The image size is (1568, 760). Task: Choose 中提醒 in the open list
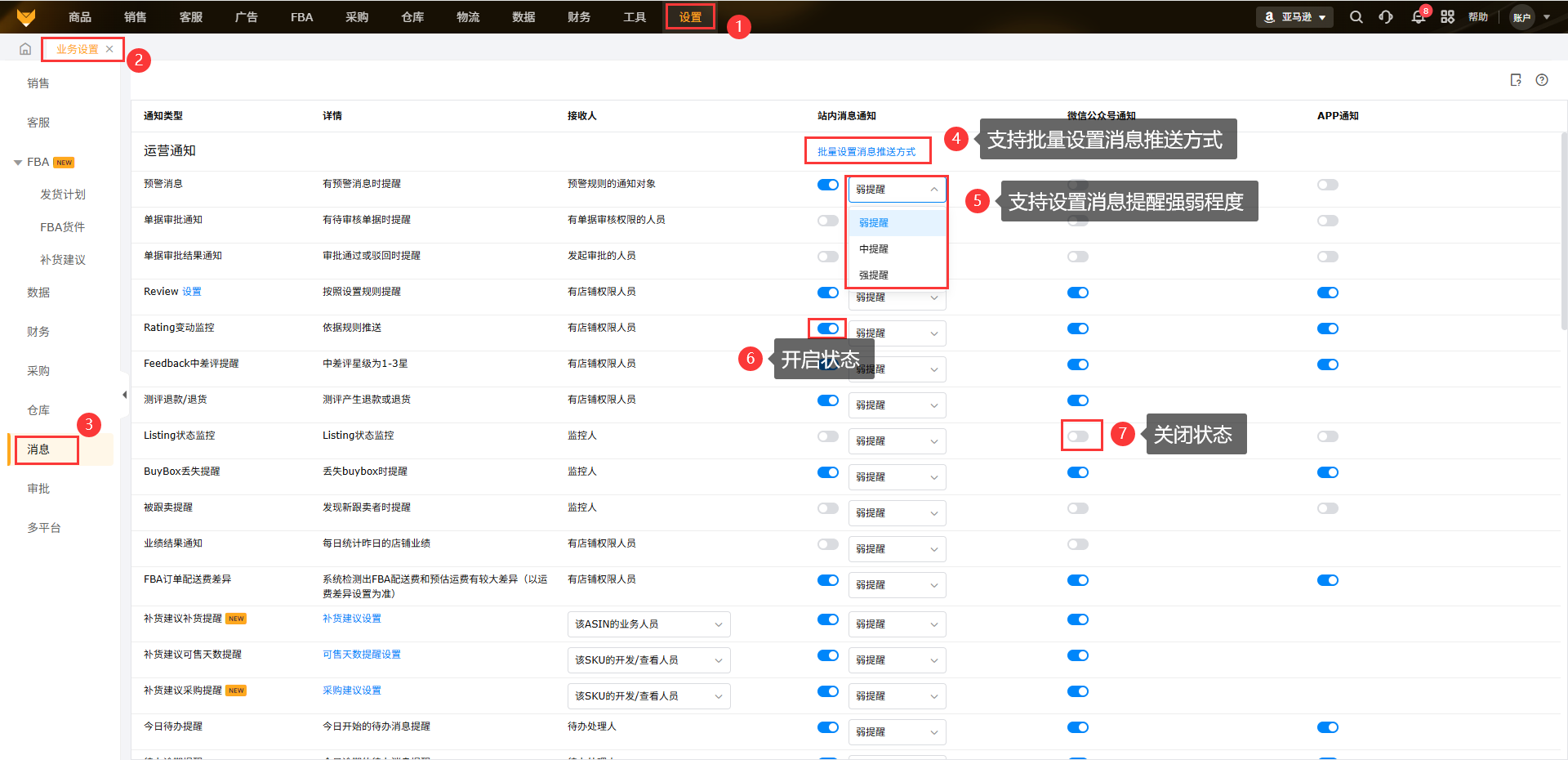click(897, 249)
